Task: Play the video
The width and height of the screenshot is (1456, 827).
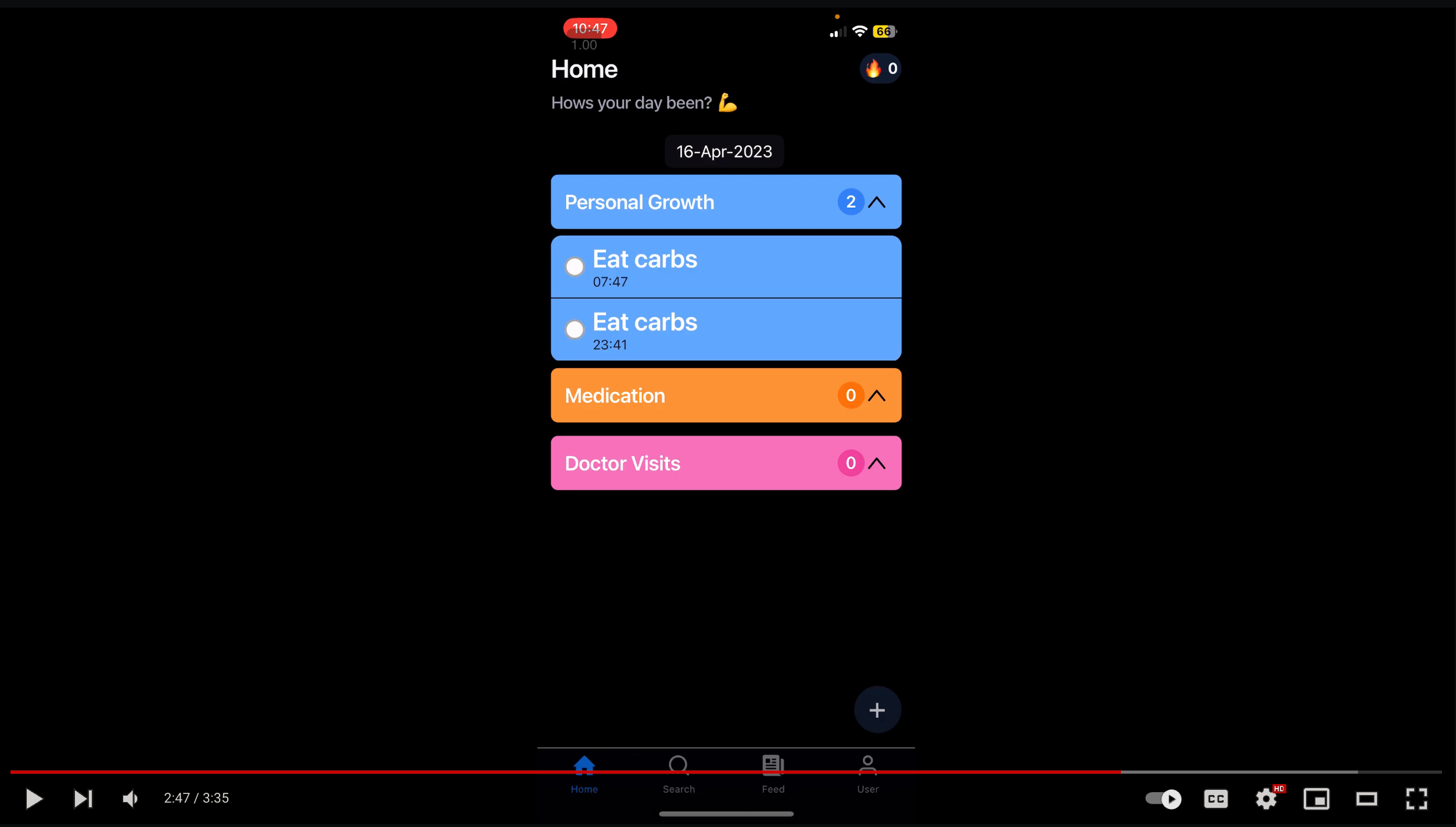Action: [x=34, y=799]
